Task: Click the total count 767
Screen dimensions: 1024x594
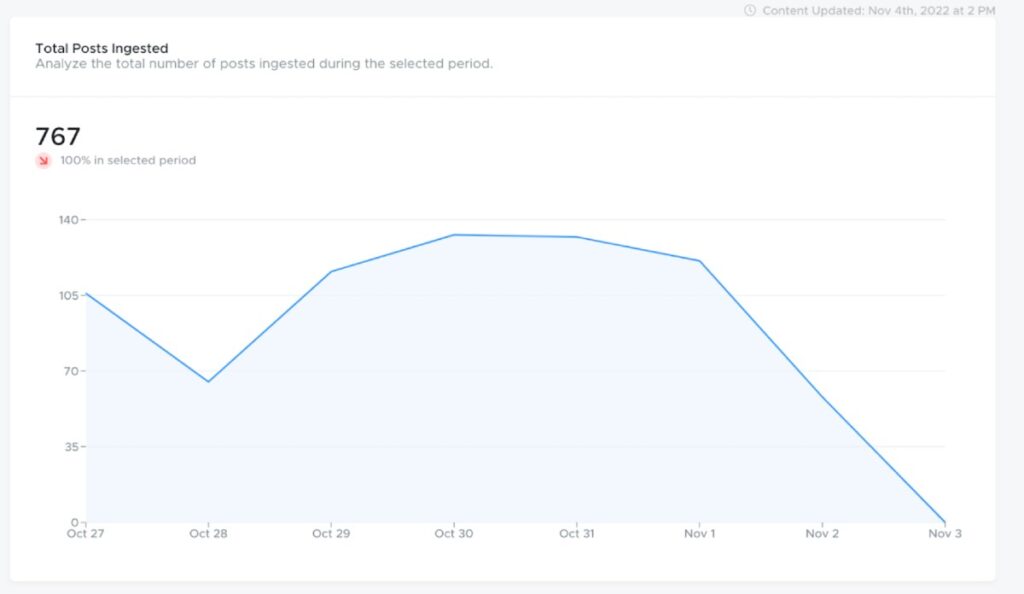Action: (58, 136)
